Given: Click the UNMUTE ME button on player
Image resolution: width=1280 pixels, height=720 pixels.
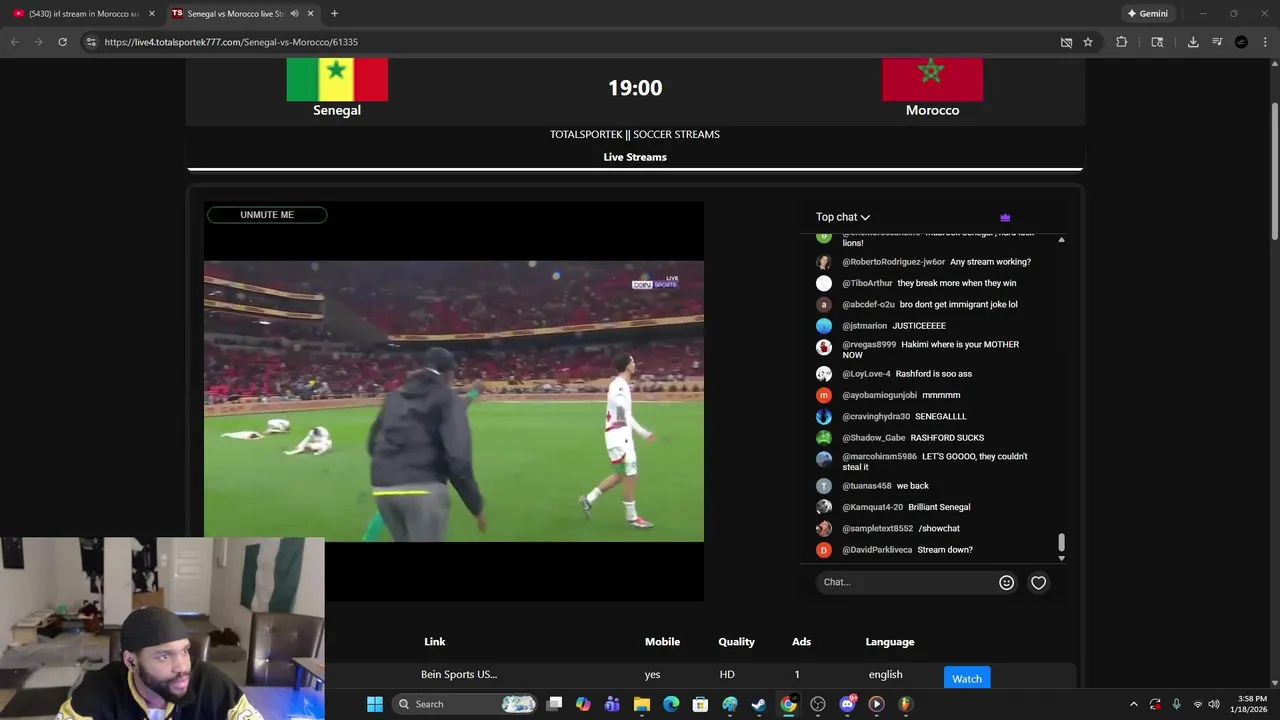Looking at the screenshot, I should point(267,215).
